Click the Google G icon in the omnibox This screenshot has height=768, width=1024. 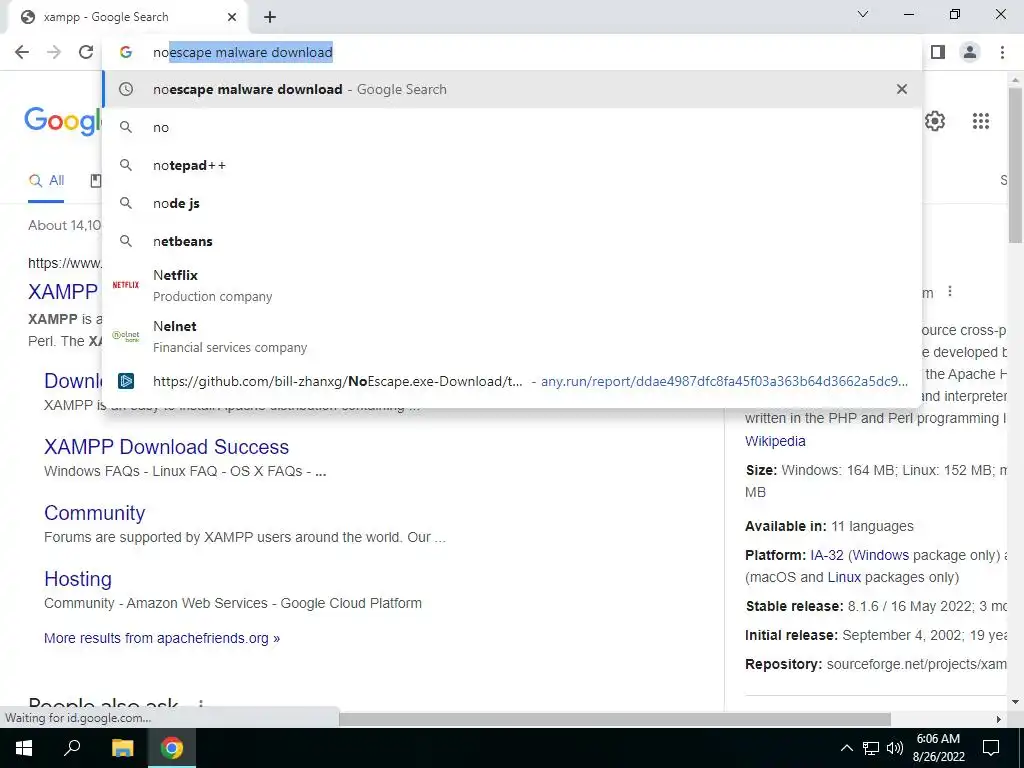coord(125,52)
